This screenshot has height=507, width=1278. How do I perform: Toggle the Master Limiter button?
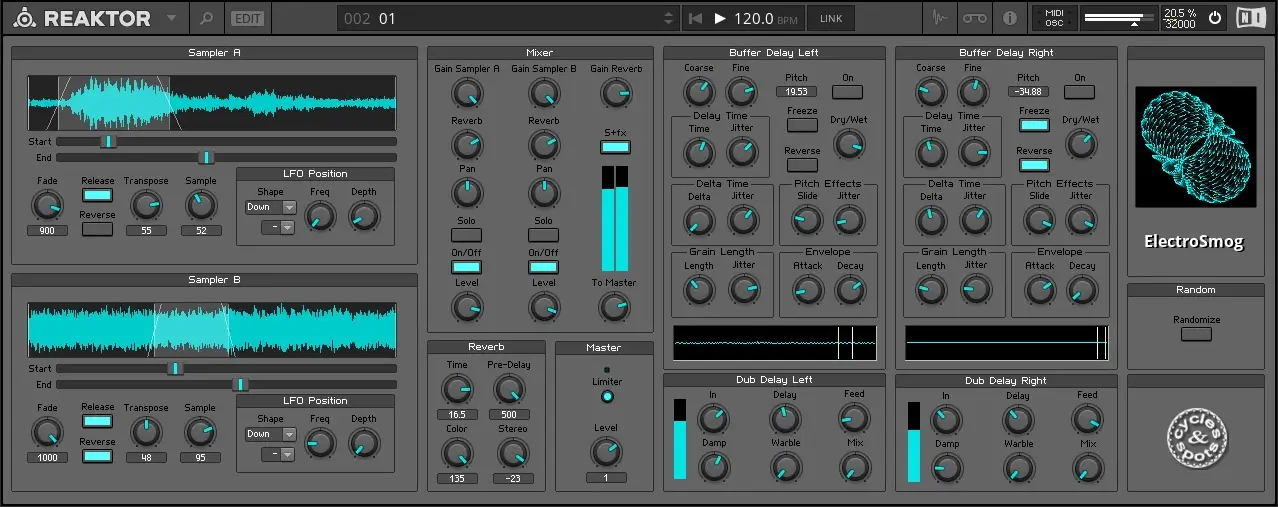click(x=607, y=397)
